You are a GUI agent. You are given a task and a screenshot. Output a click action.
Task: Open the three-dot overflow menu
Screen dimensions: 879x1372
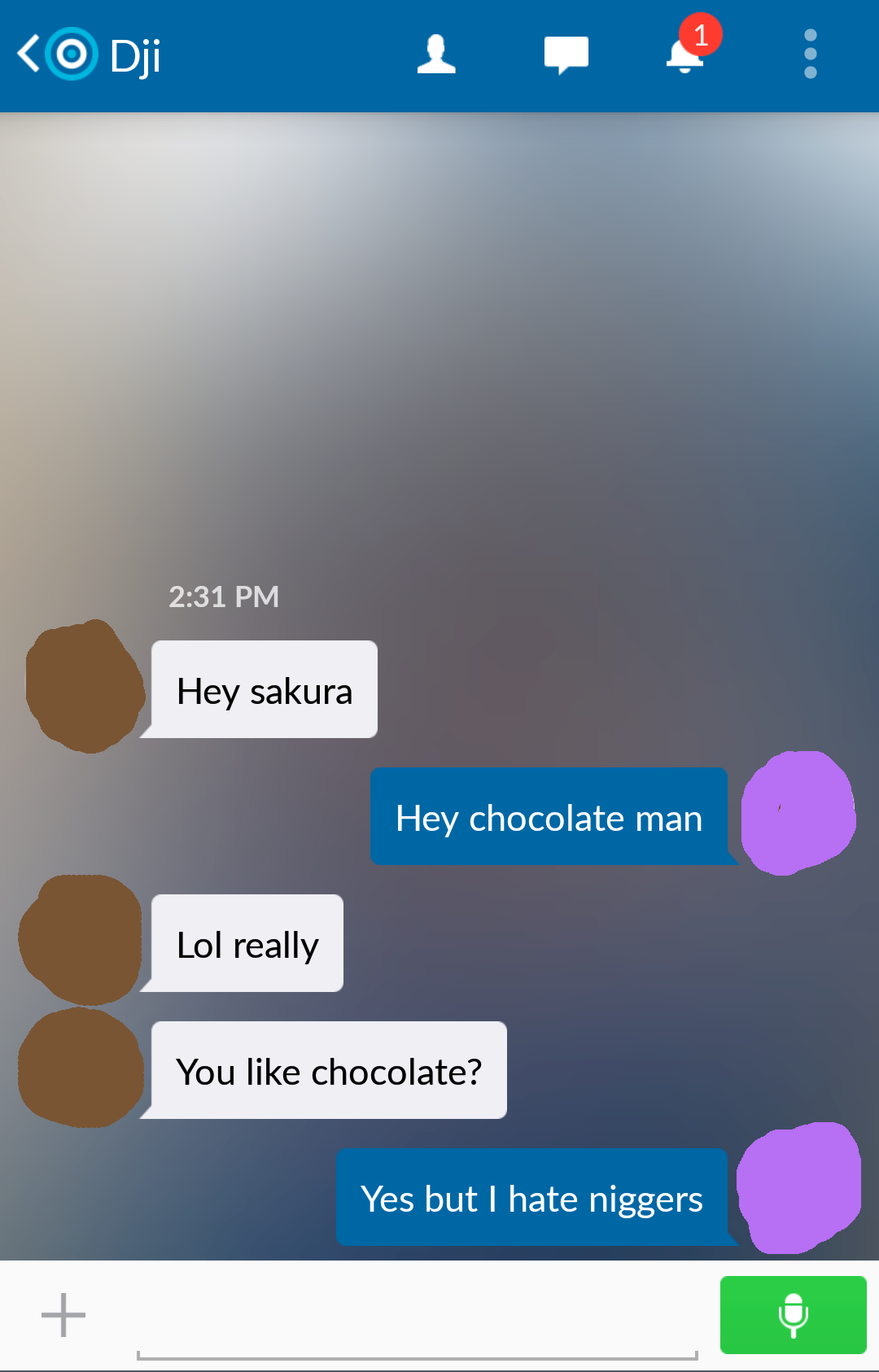[x=810, y=55]
